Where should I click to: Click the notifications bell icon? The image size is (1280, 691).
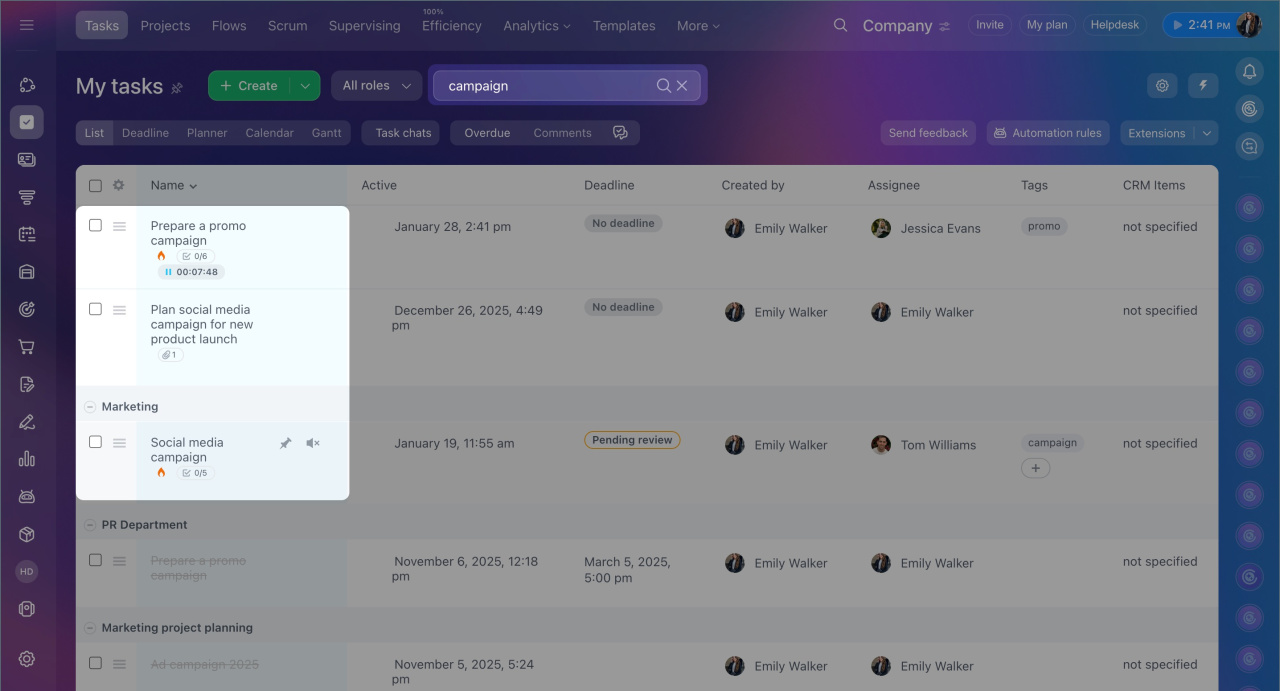1249,71
